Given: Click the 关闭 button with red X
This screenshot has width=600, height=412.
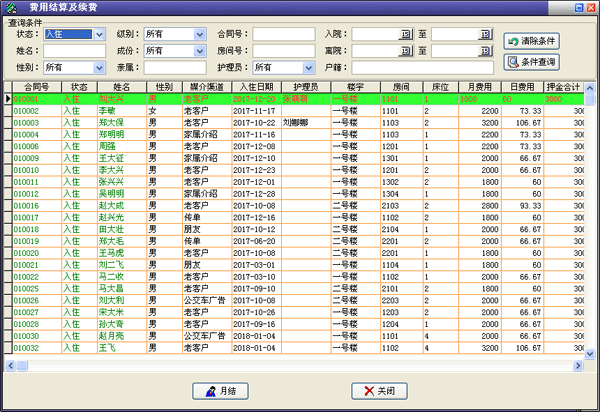Looking at the screenshot, I should point(378,390).
